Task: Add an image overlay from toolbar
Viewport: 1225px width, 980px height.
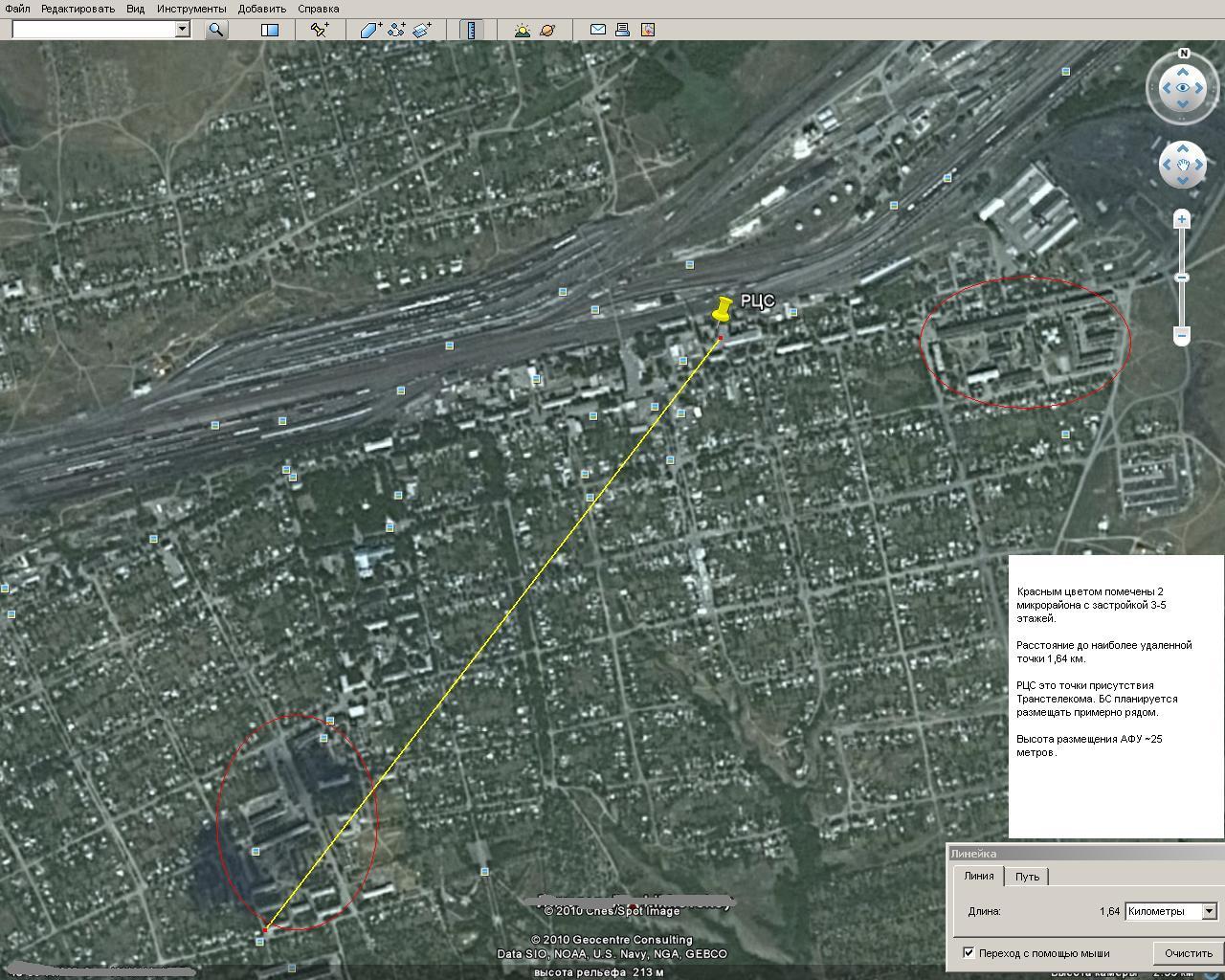Action: [422, 30]
